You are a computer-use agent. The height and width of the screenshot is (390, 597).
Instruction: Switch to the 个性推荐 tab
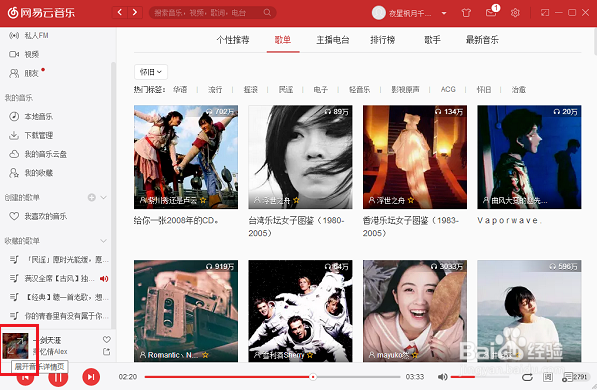tap(233, 40)
